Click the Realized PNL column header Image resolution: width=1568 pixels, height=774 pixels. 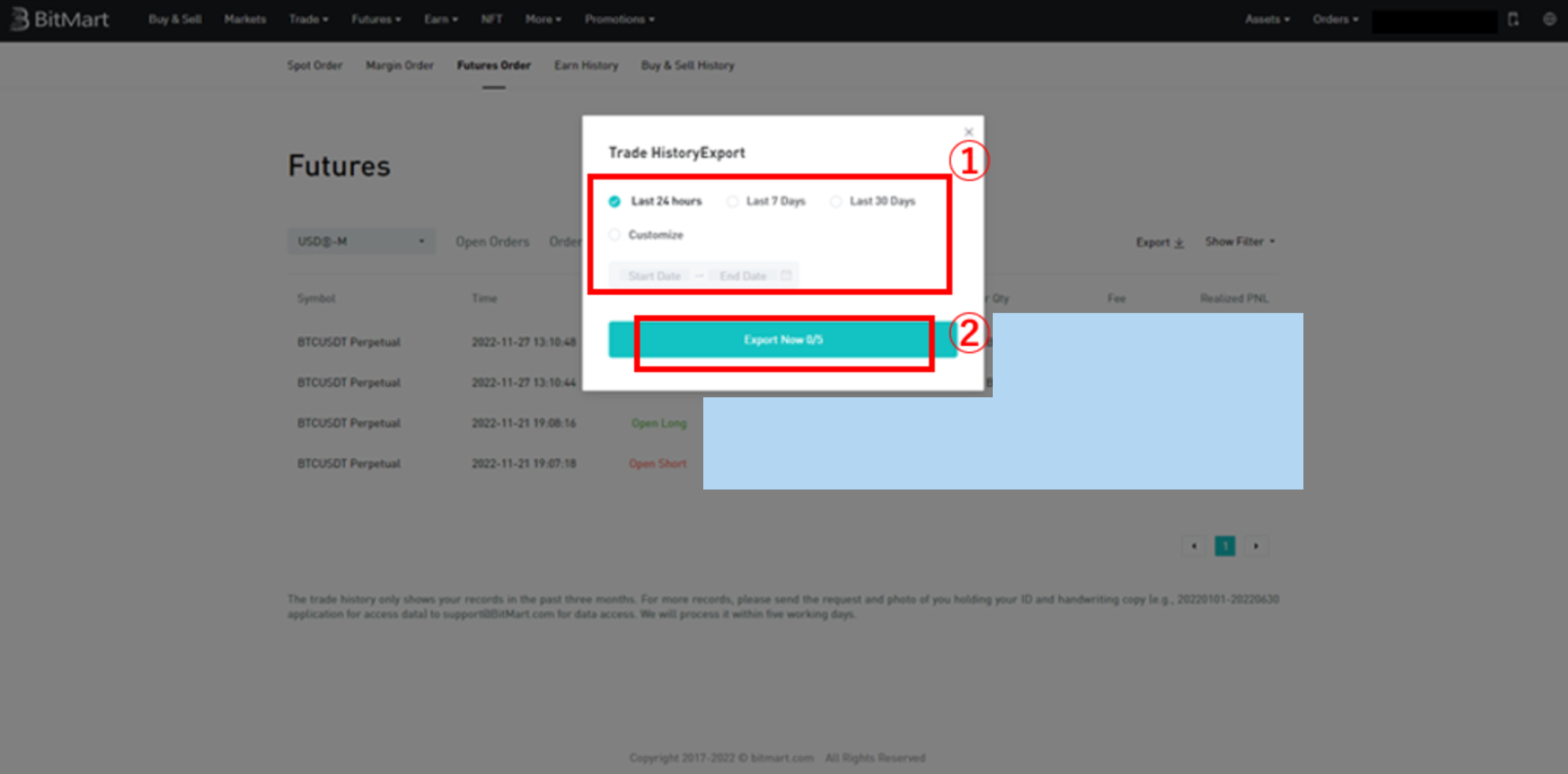(x=1234, y=298)
